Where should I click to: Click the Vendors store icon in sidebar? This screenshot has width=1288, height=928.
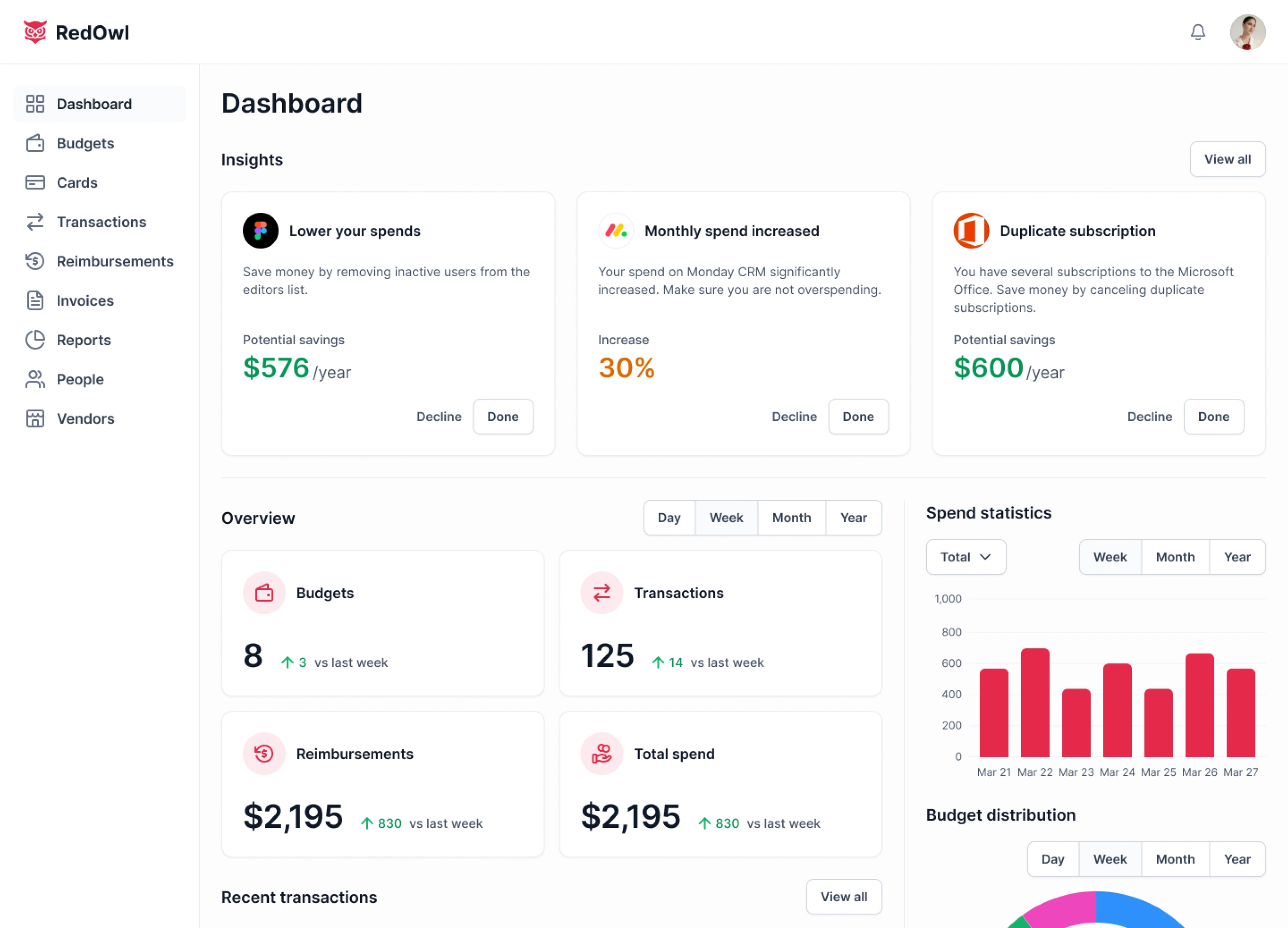(35, 418)
